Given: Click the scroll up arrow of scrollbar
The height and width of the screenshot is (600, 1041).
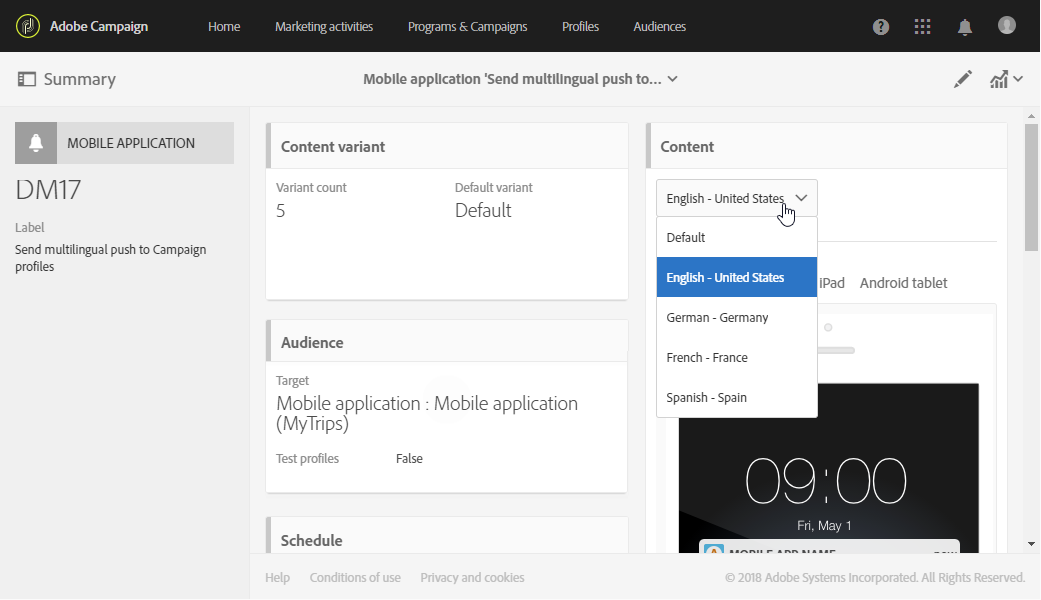Looking at the screenshot, I should 1031,115.
